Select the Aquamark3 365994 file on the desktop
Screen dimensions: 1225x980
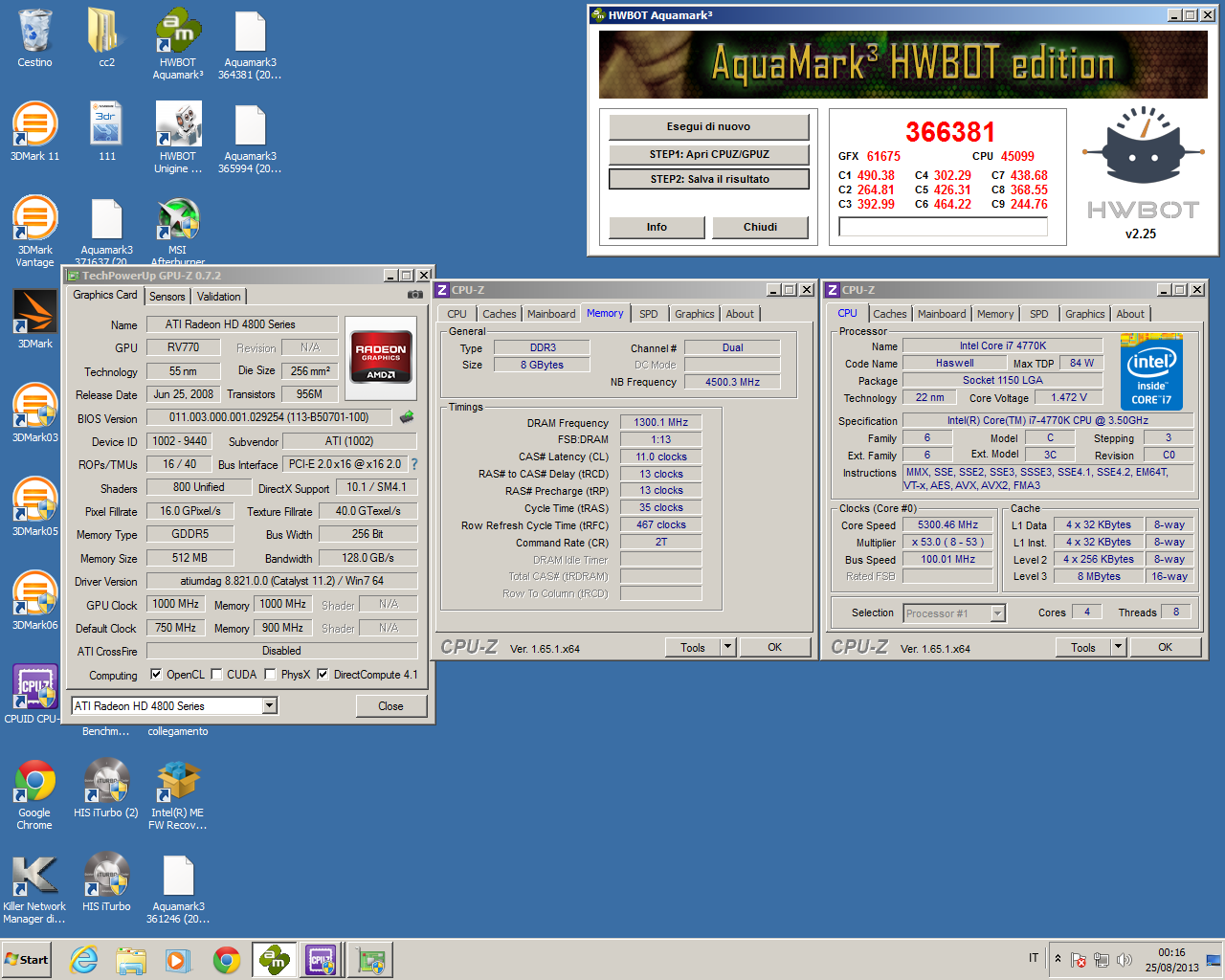click(250, 138)
